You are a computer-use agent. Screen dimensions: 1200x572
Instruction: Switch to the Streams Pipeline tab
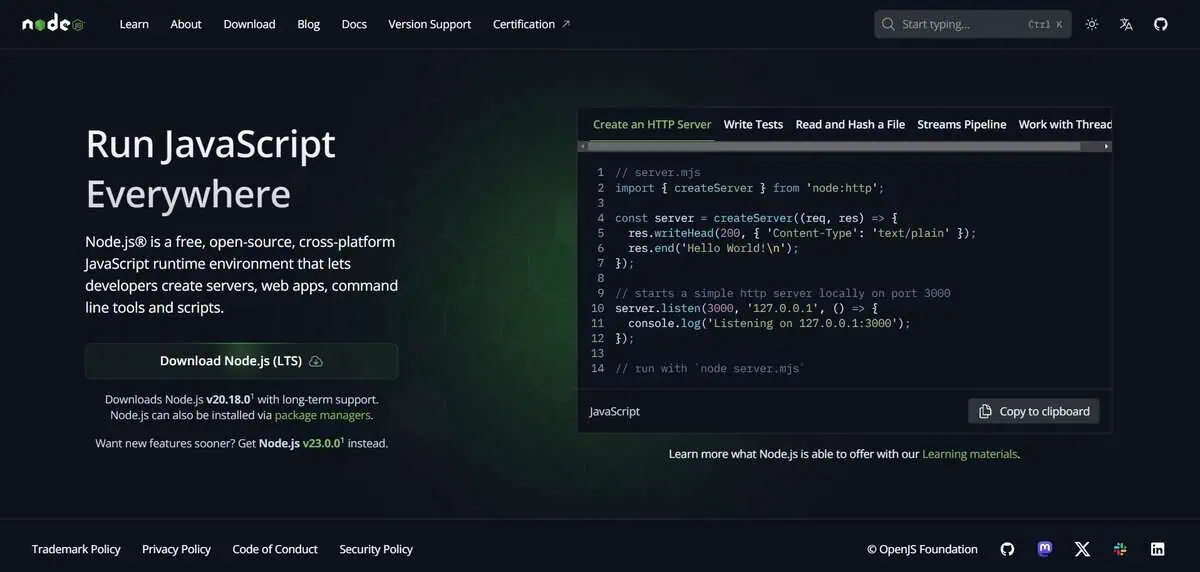pyautogui.click(x=962, y=124)
